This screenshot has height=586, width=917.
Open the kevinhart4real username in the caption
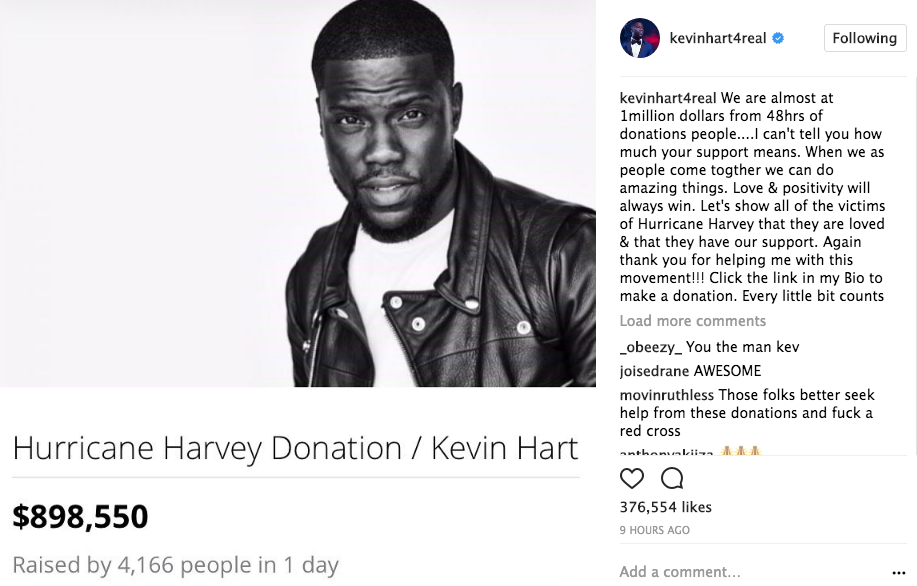click(668, 98)
